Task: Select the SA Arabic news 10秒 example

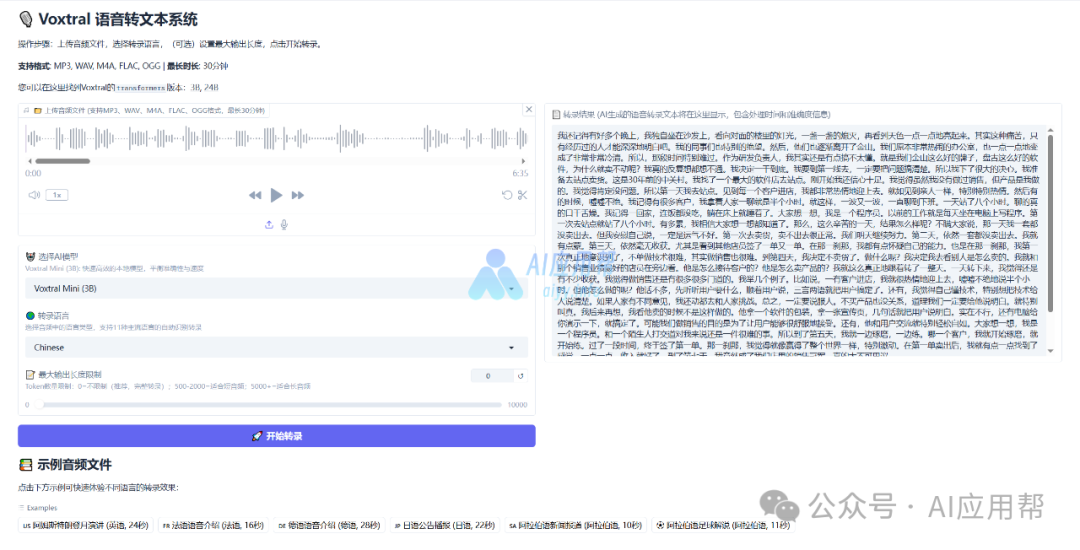Action: click(576, 525)
